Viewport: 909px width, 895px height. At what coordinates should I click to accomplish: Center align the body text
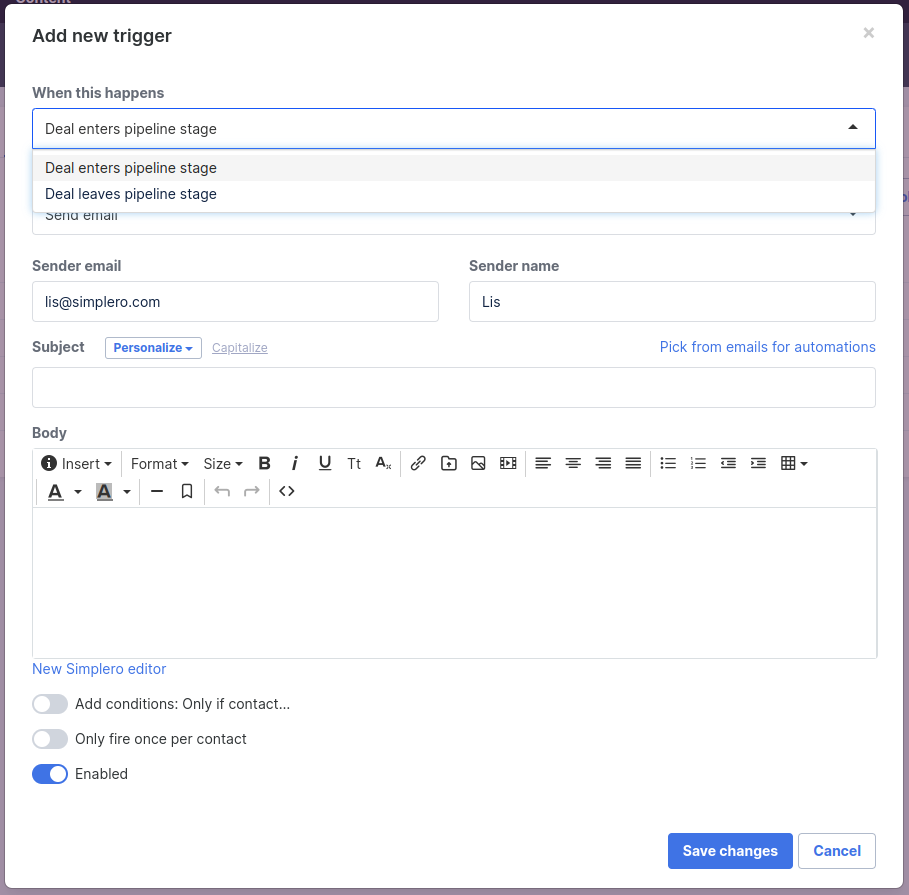[573, 463]
